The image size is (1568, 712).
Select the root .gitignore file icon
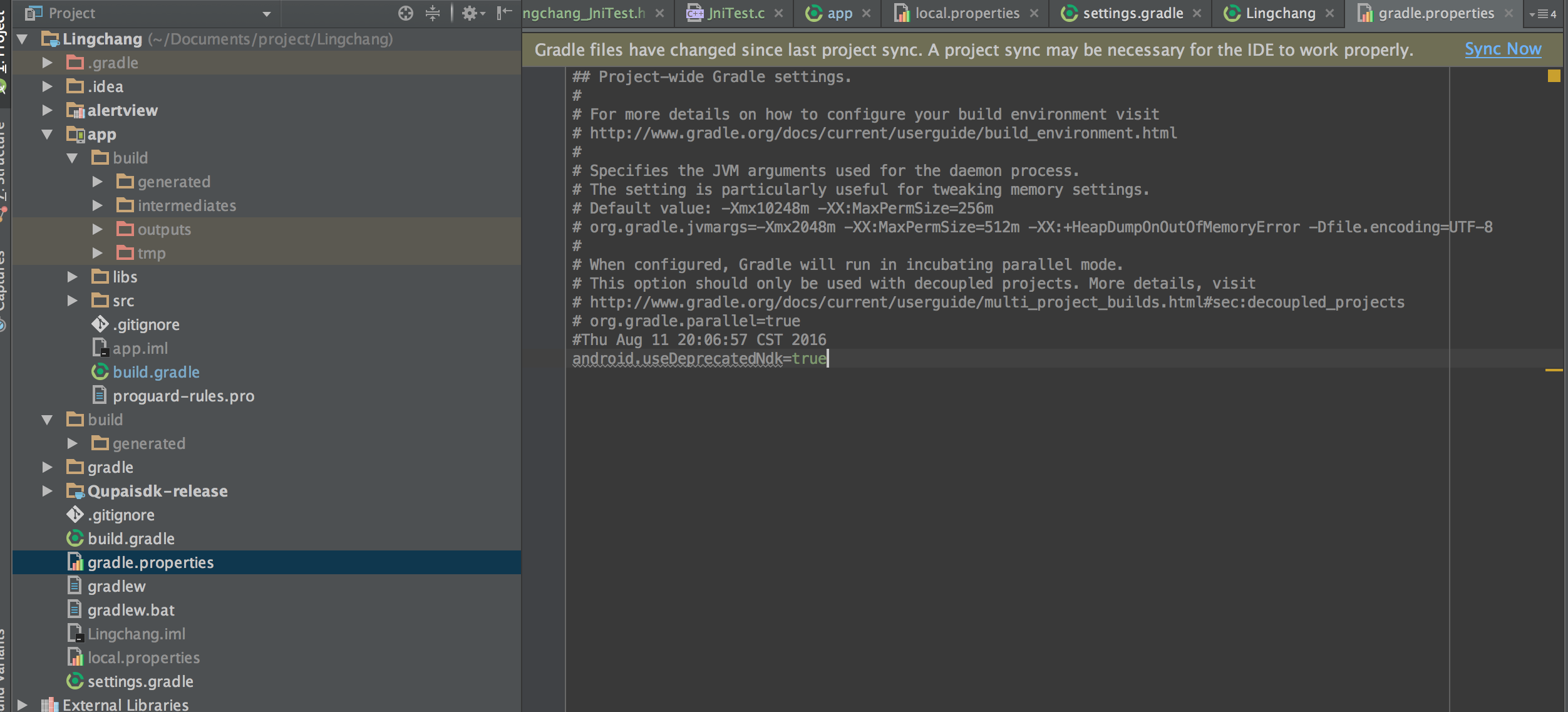point(75,515)
